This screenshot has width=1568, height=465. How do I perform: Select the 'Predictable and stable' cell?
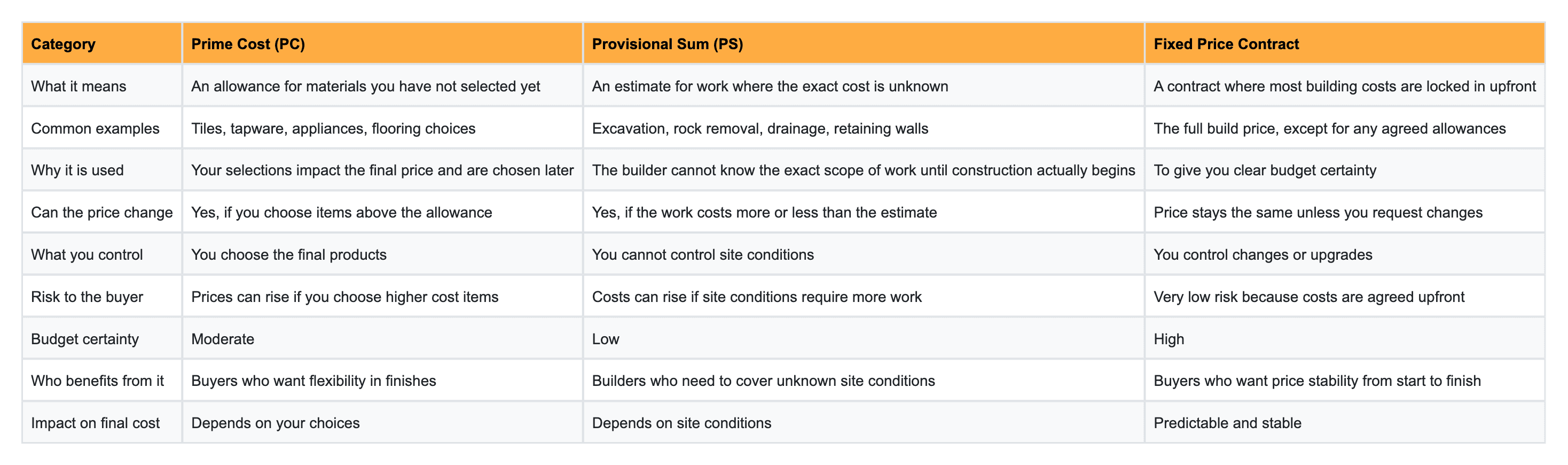click(1227, 423)
